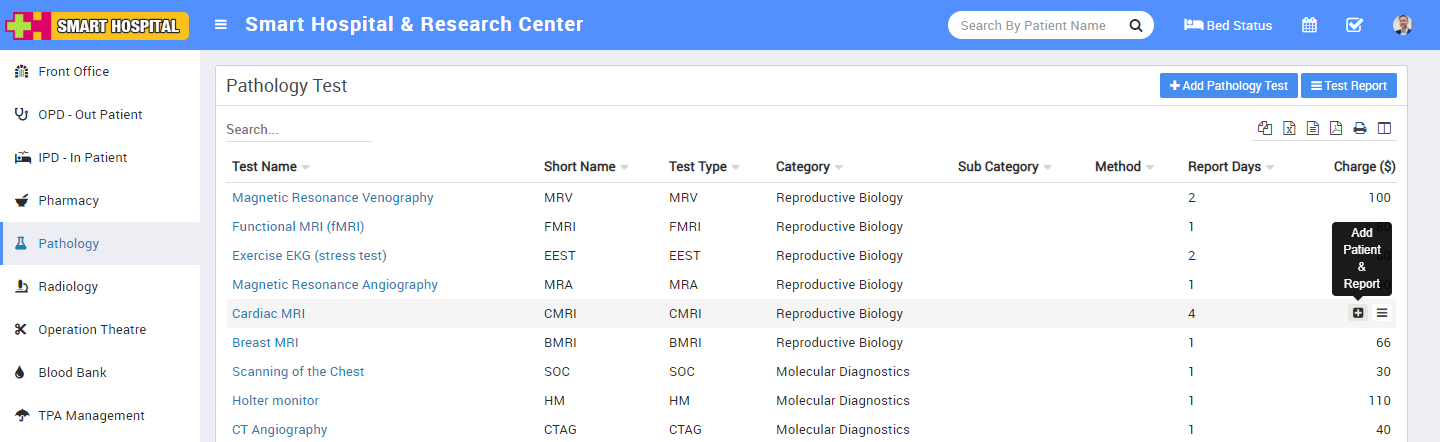Click Add Patient & Report icon for Cardiac MRI
The height and width of the screenshot is (442, 1440).
pyautogui.click(x=1358, y=313)
